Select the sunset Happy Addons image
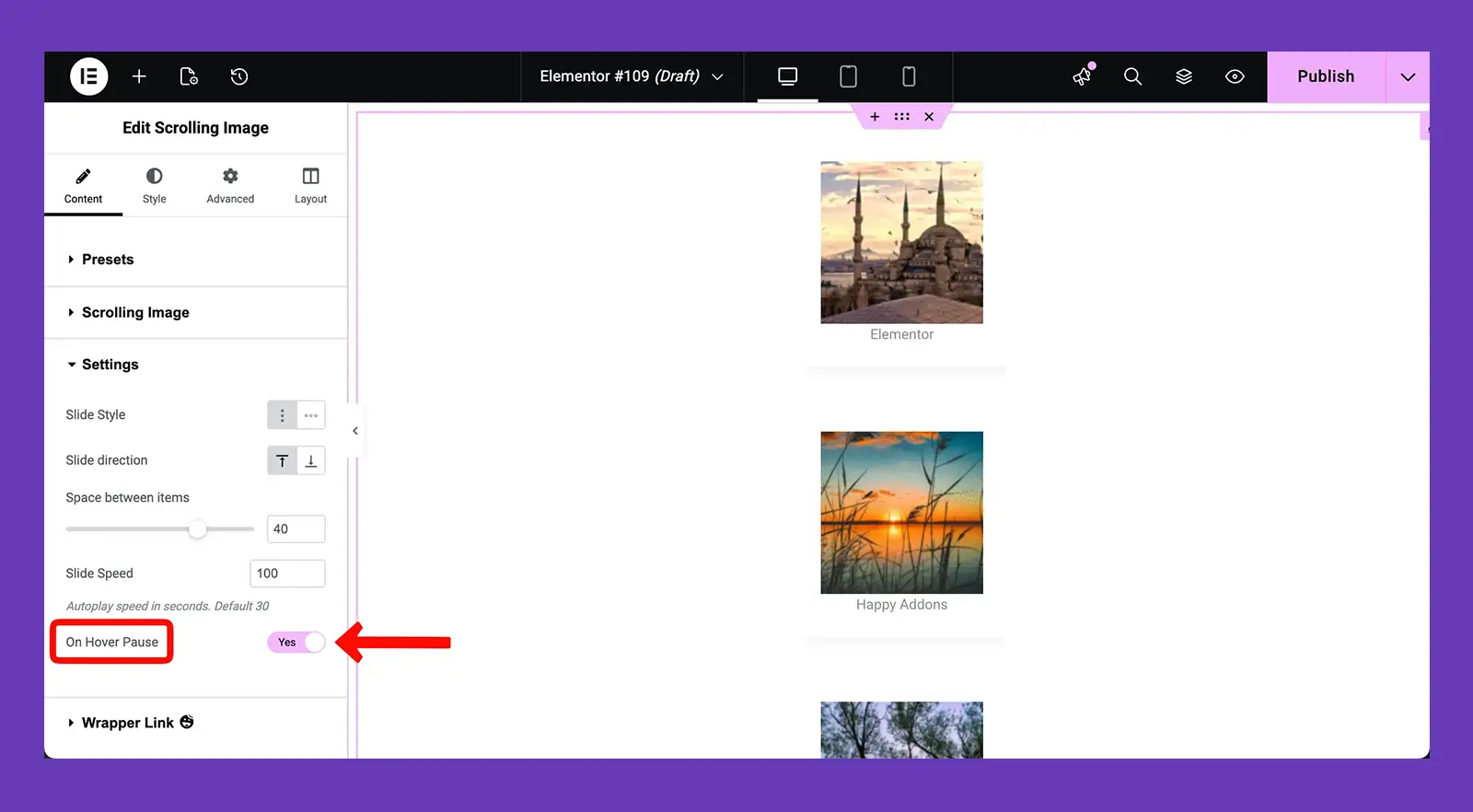Viewport: 1473px width, 812px height. click(902, 513)
